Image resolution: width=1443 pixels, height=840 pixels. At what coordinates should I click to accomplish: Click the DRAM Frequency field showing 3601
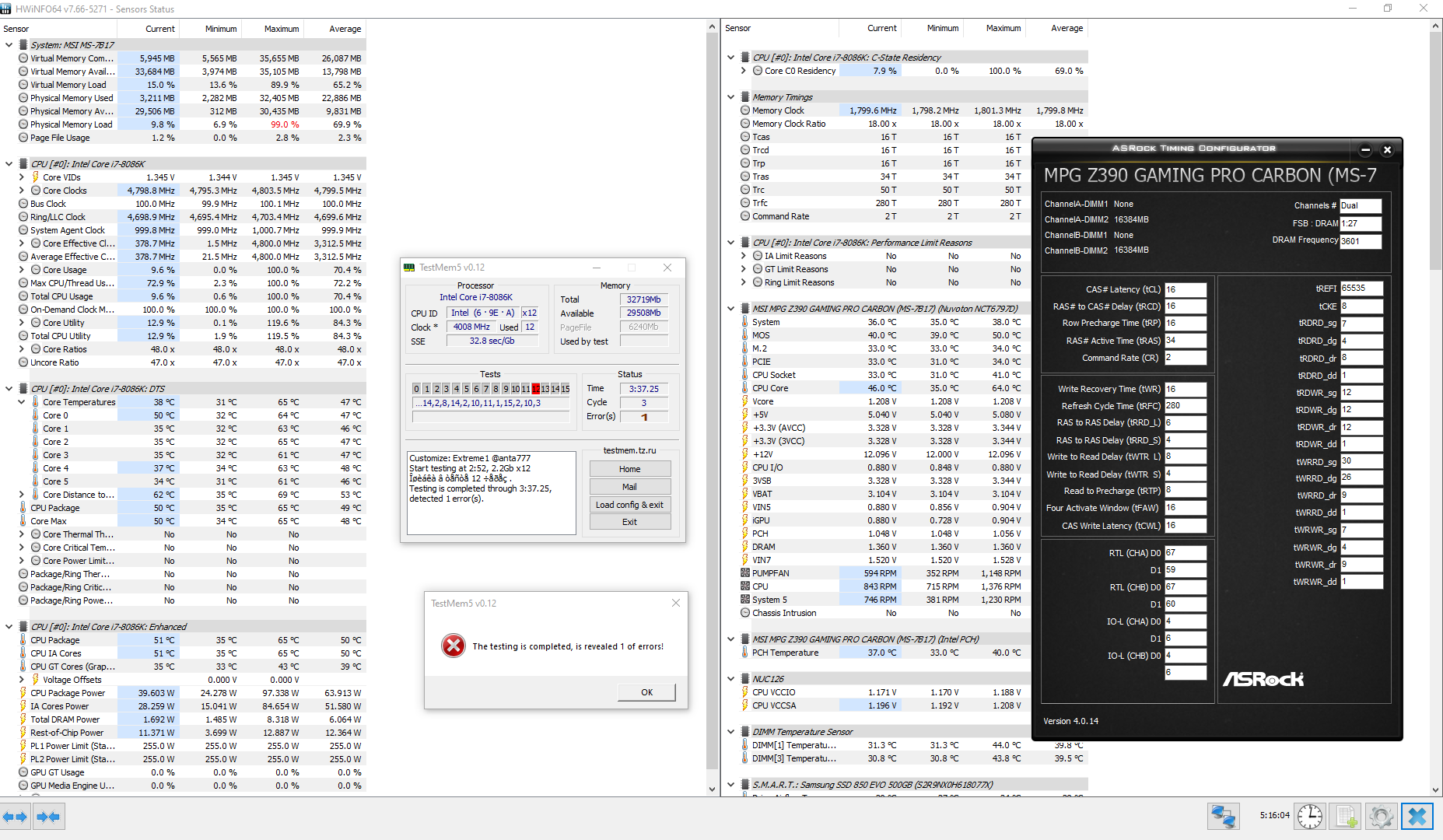coord(1361,241)
